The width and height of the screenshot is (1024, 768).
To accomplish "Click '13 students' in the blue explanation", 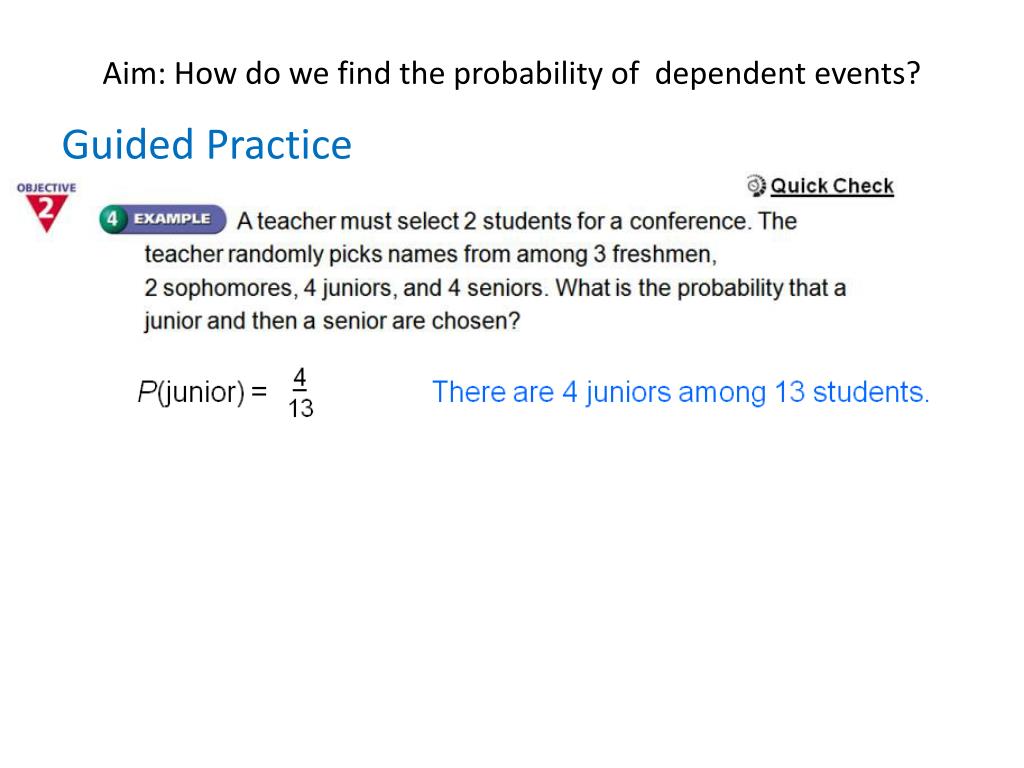I will [x=852, y=392].
